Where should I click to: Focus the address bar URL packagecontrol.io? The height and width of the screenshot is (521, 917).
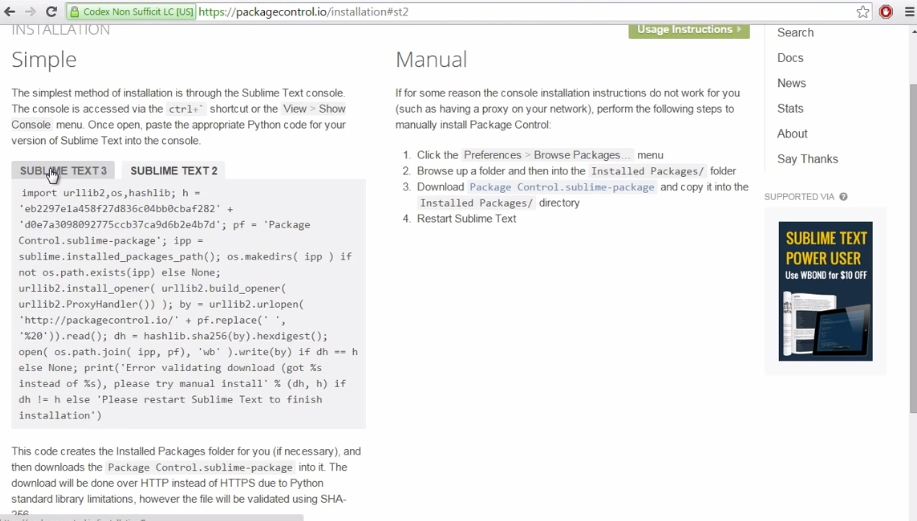(303, 12)
